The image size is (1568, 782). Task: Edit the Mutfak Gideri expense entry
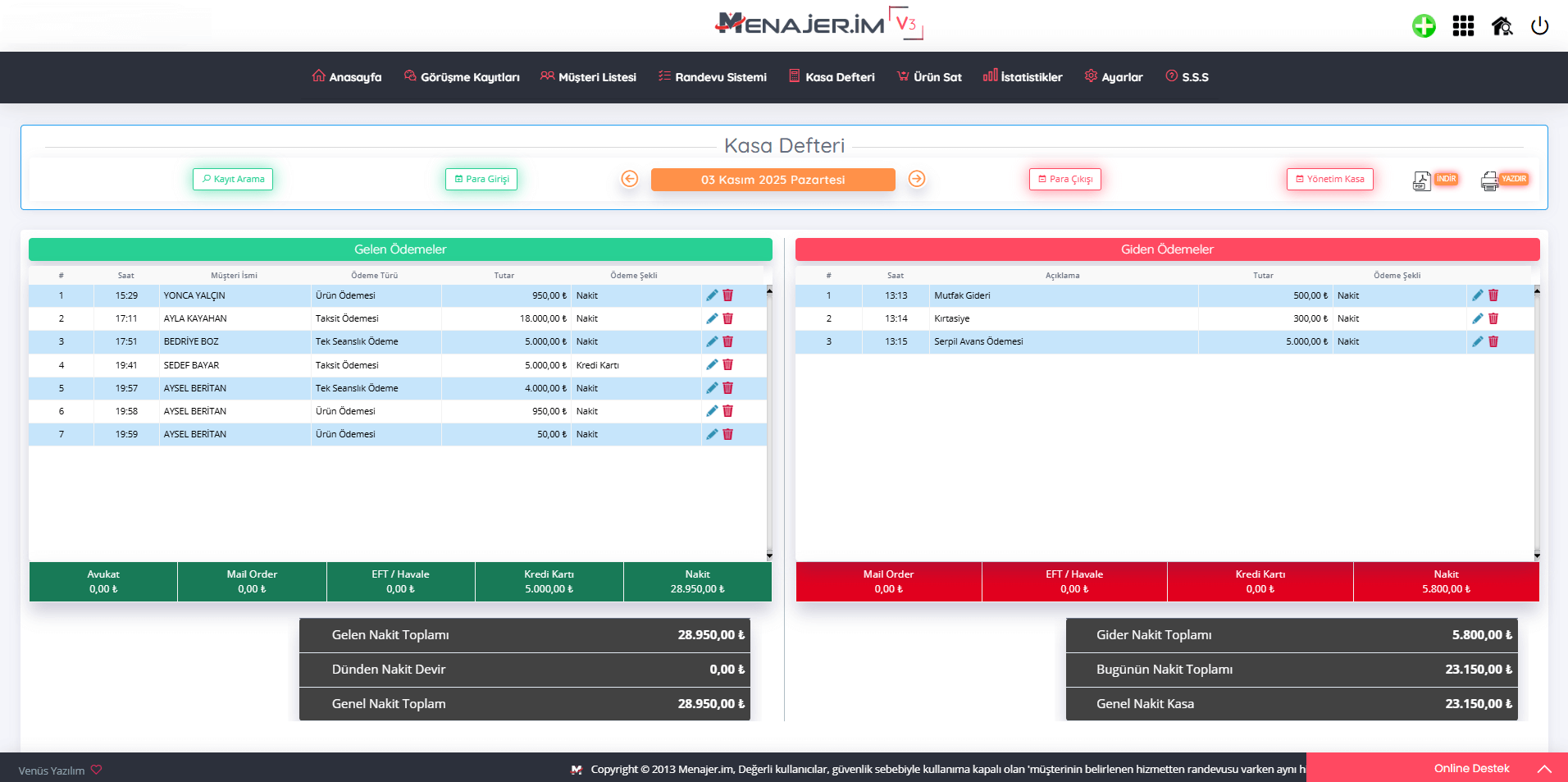point(1477,295)
